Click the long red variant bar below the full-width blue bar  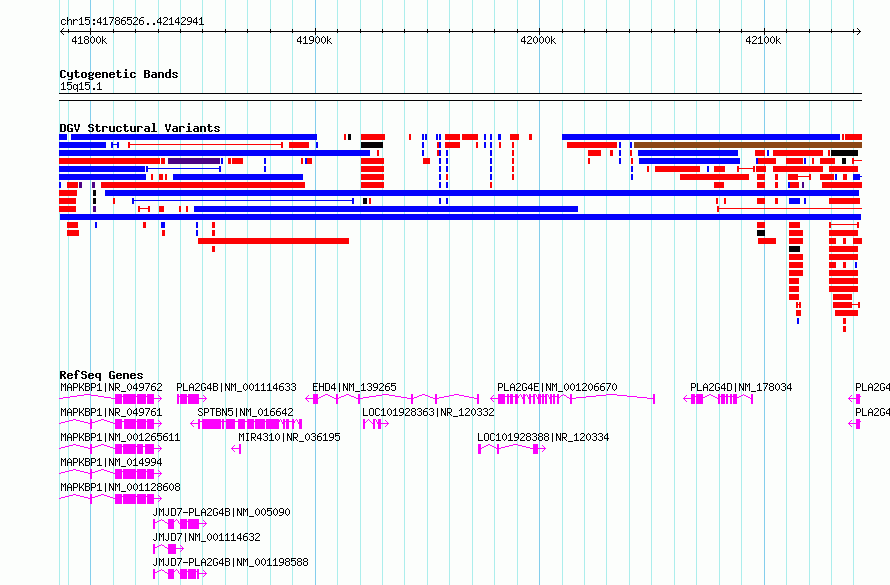pos(273,241)
